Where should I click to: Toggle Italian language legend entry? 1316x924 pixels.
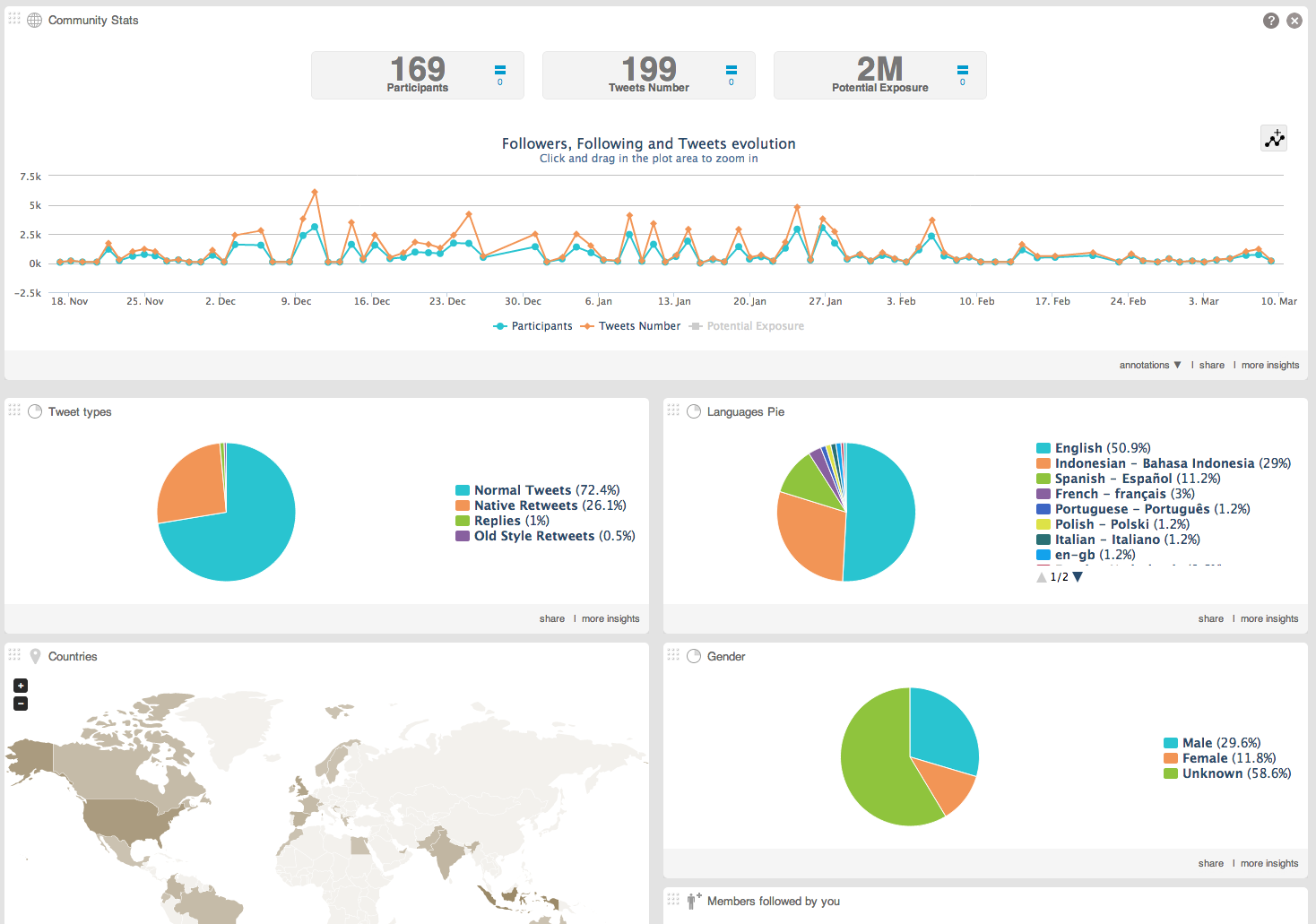[x=1118, y=540]
